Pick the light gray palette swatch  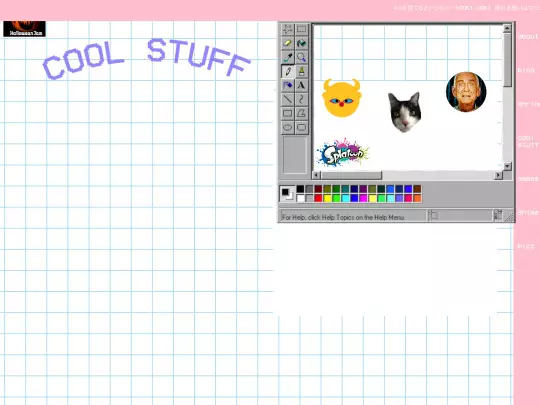(309, 198)
